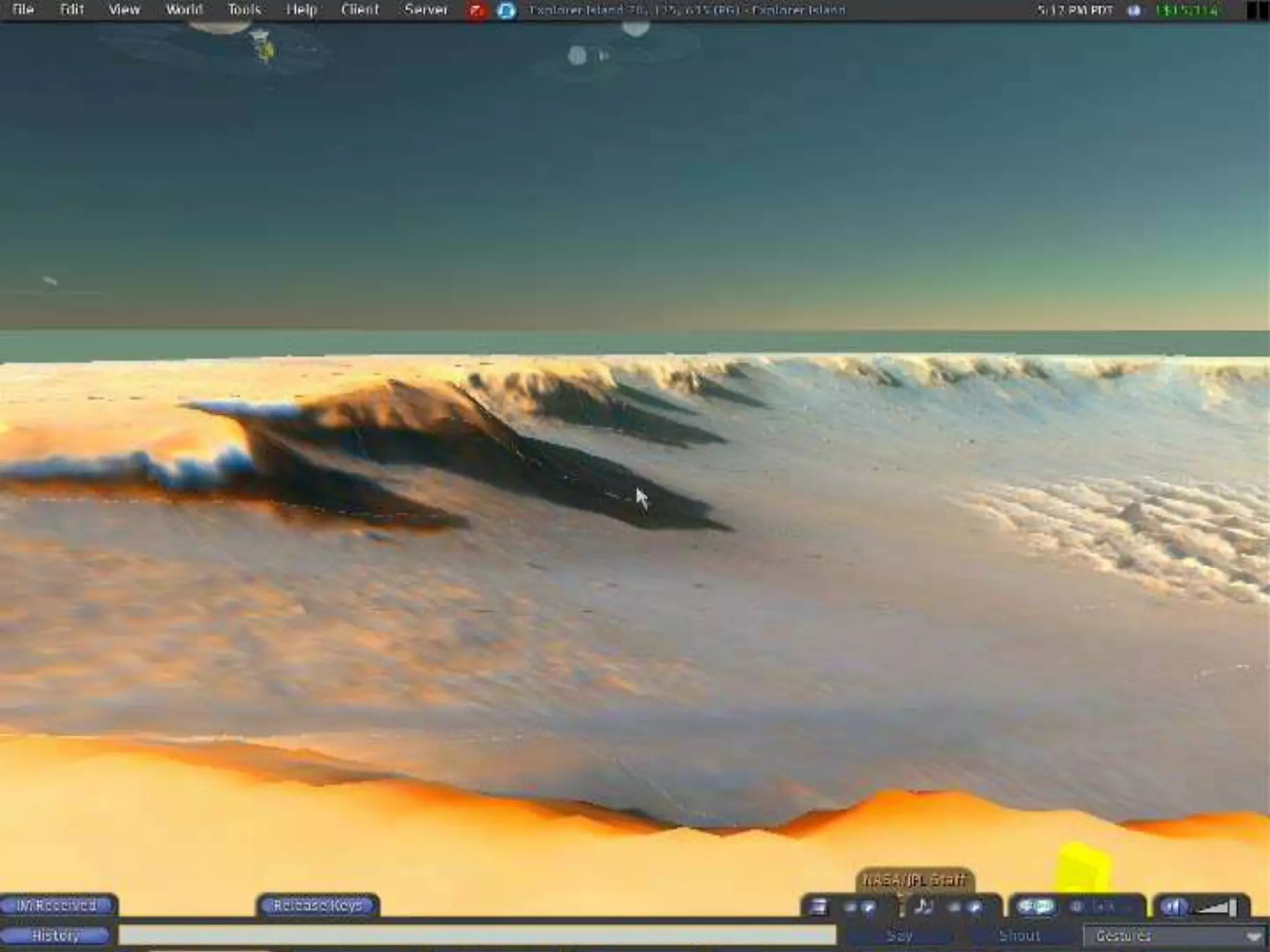Open the Tools menu
Screen dimensions: 1270x952
tap(244, 10)
